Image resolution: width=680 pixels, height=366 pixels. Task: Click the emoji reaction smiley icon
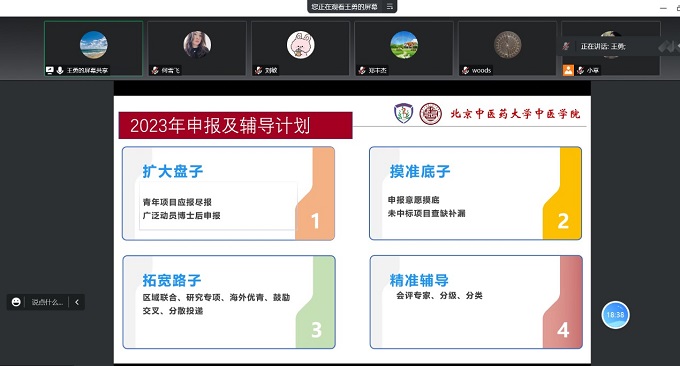pos(16,302)
